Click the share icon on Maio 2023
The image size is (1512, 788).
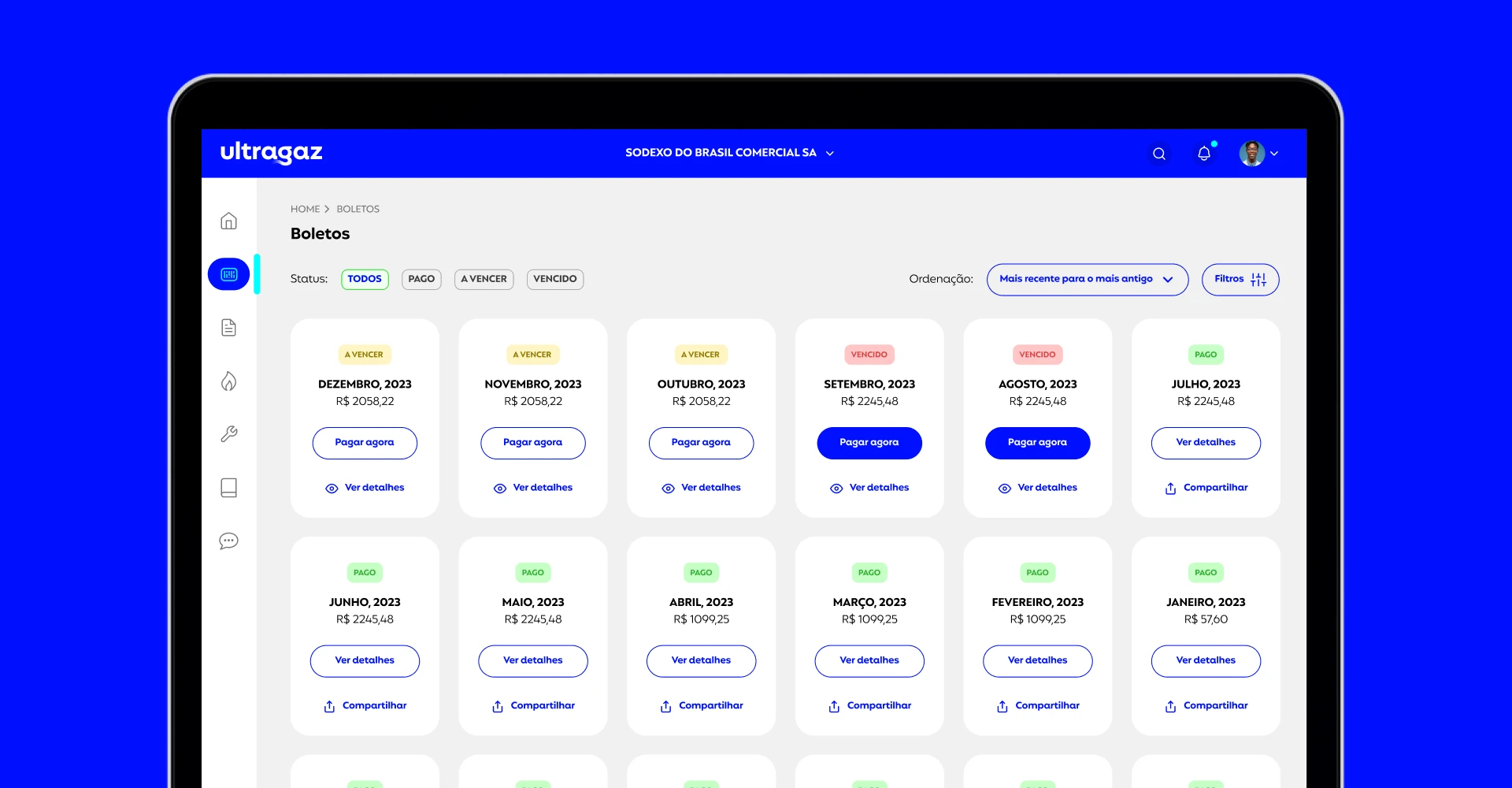(x=498, y=707)
